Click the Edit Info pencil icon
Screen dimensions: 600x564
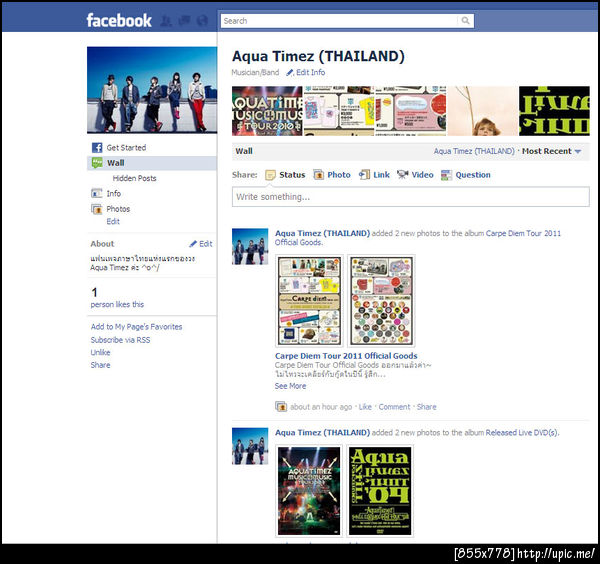(290, 72)
